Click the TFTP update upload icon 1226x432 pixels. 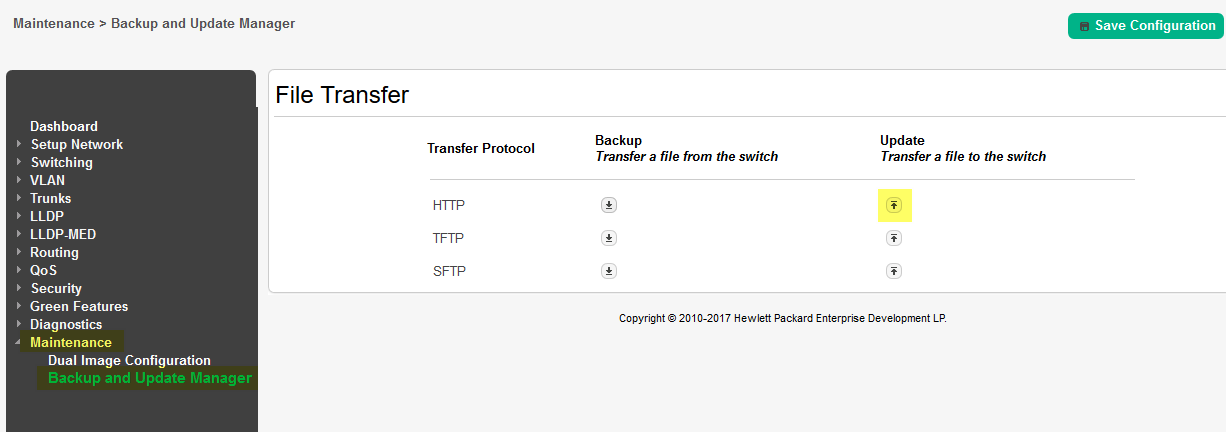(x=894, y=238)
